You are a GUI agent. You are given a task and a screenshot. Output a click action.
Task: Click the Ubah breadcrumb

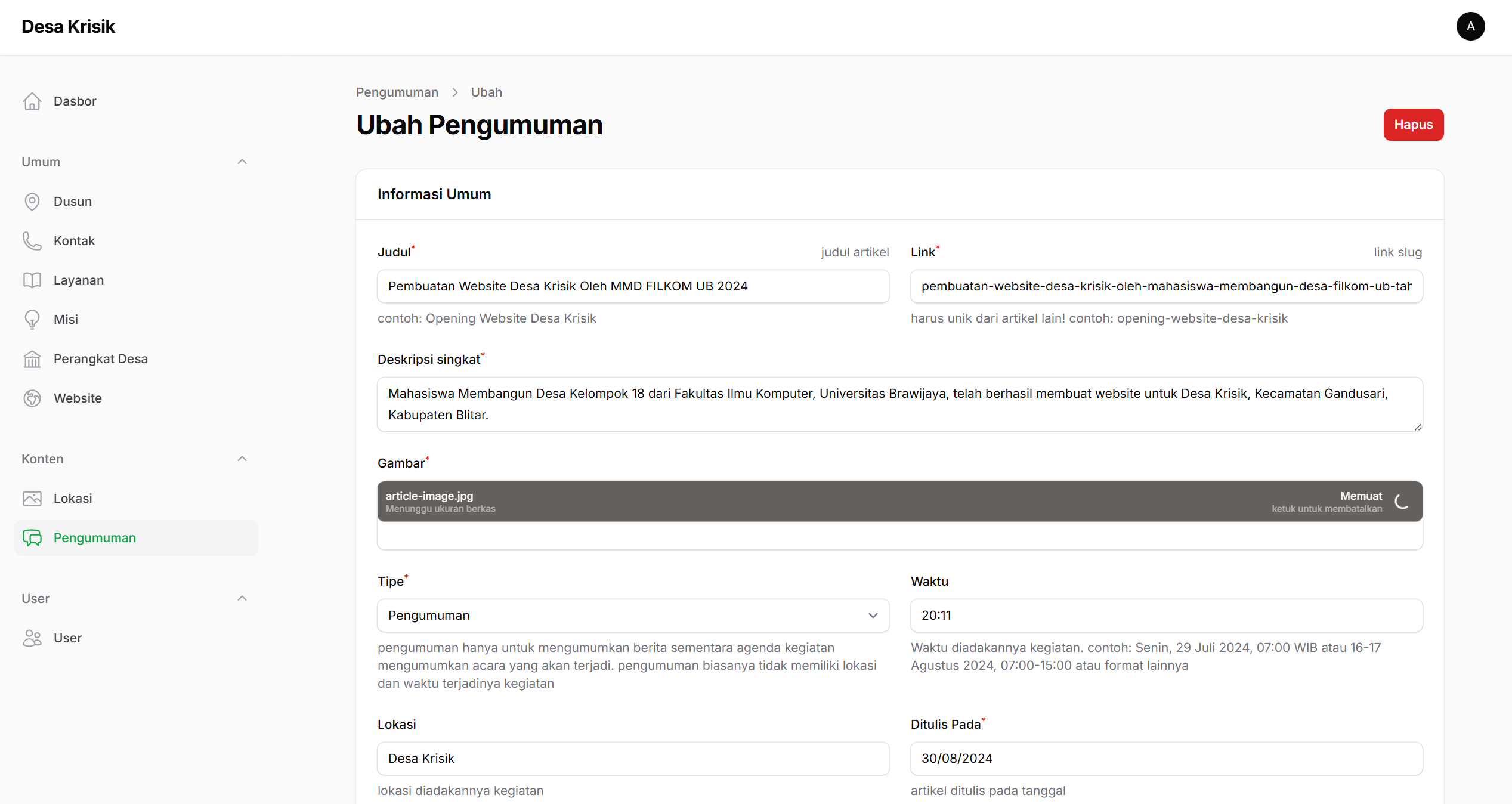tap(487, 92)
